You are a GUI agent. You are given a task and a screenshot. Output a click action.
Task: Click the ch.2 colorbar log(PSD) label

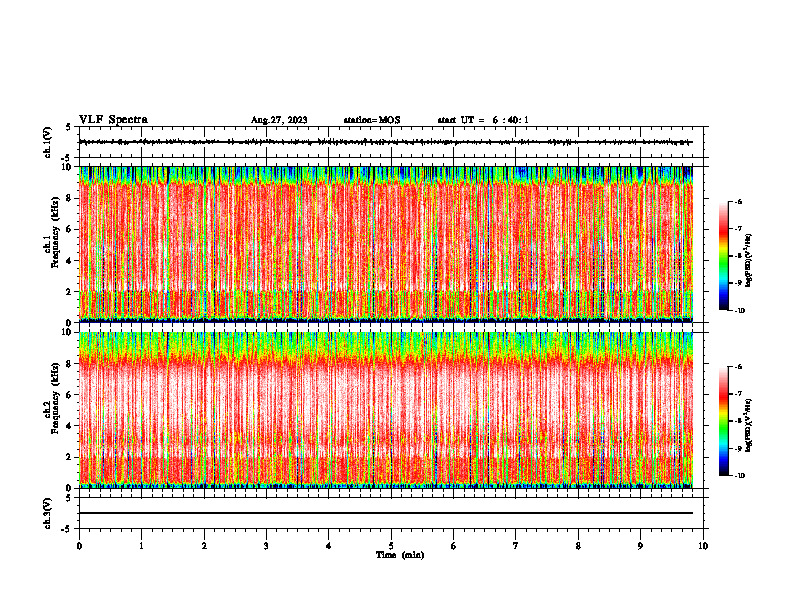[749, 424]
